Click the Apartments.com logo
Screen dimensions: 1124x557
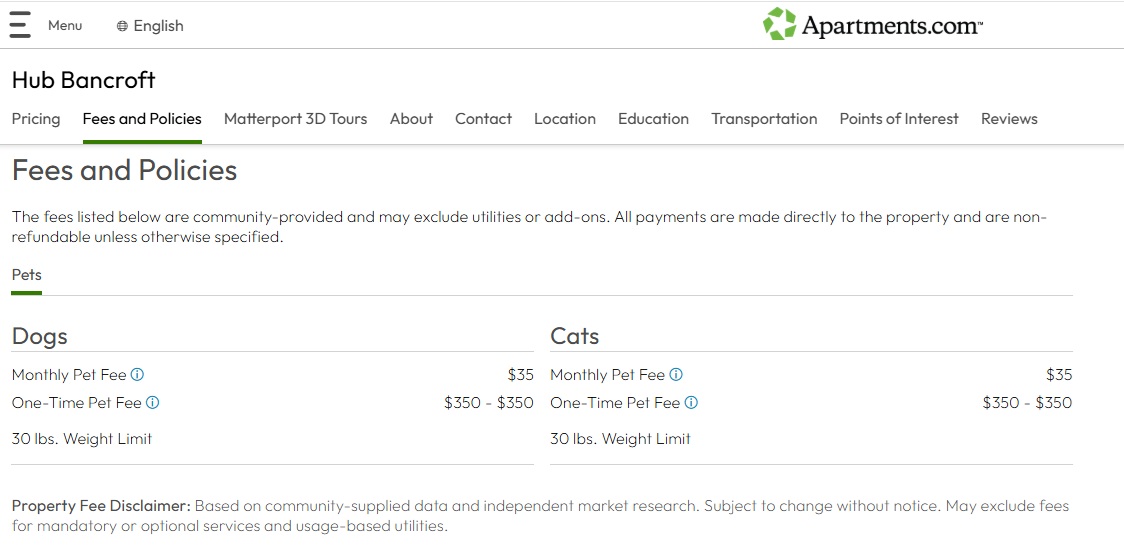[872, 25]
